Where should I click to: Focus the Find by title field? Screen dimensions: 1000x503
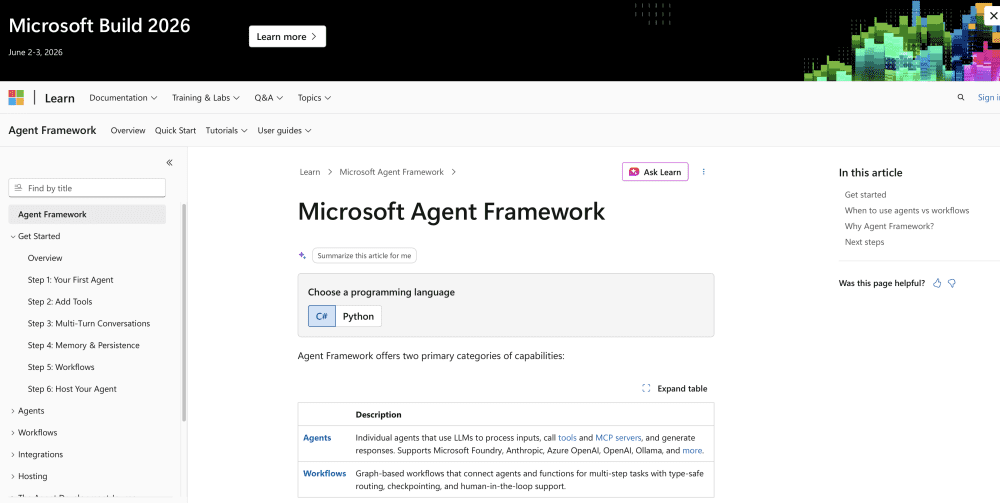[x=87, y=188]
